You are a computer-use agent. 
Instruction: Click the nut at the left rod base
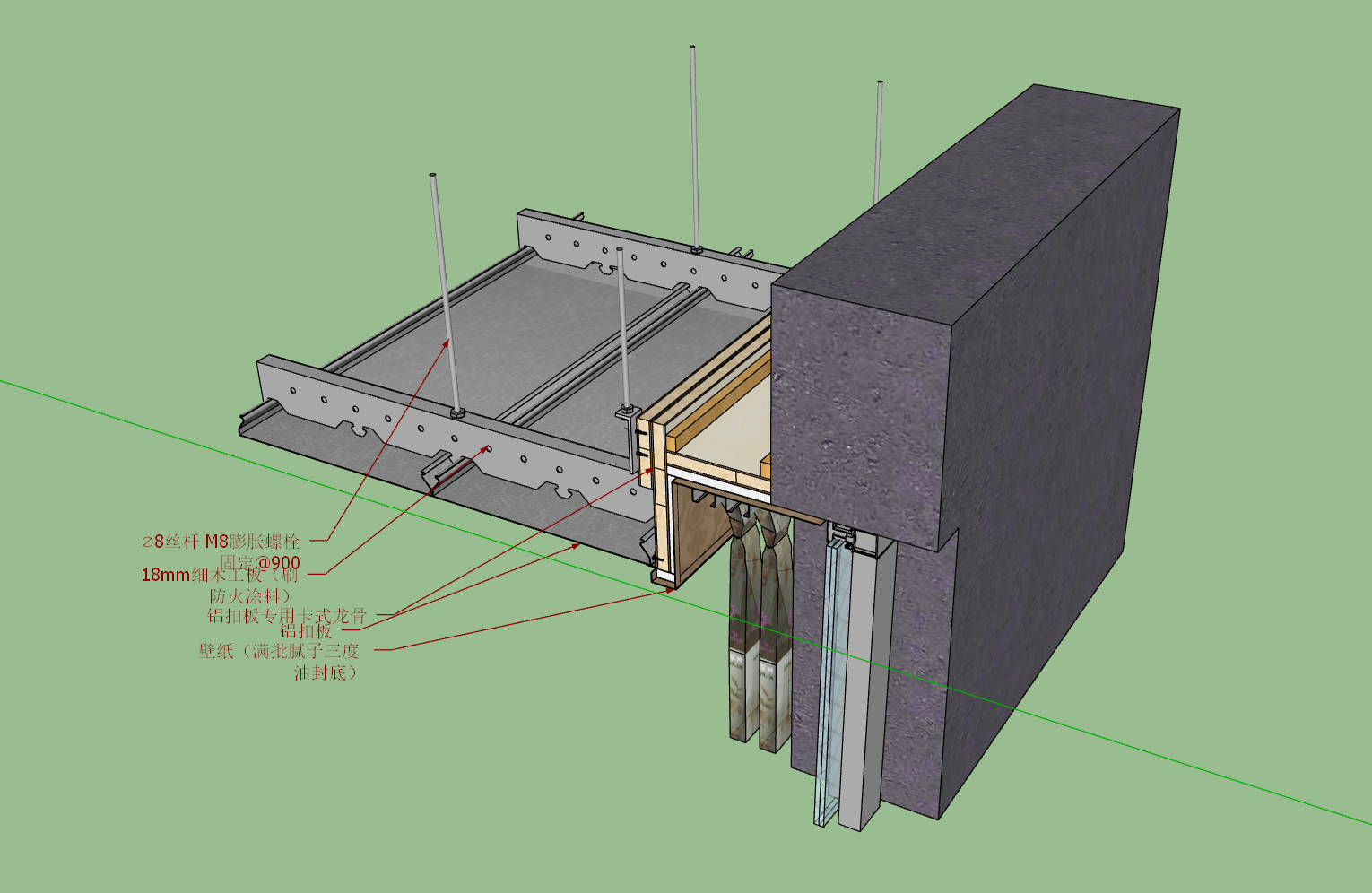(x=457, y=412)
